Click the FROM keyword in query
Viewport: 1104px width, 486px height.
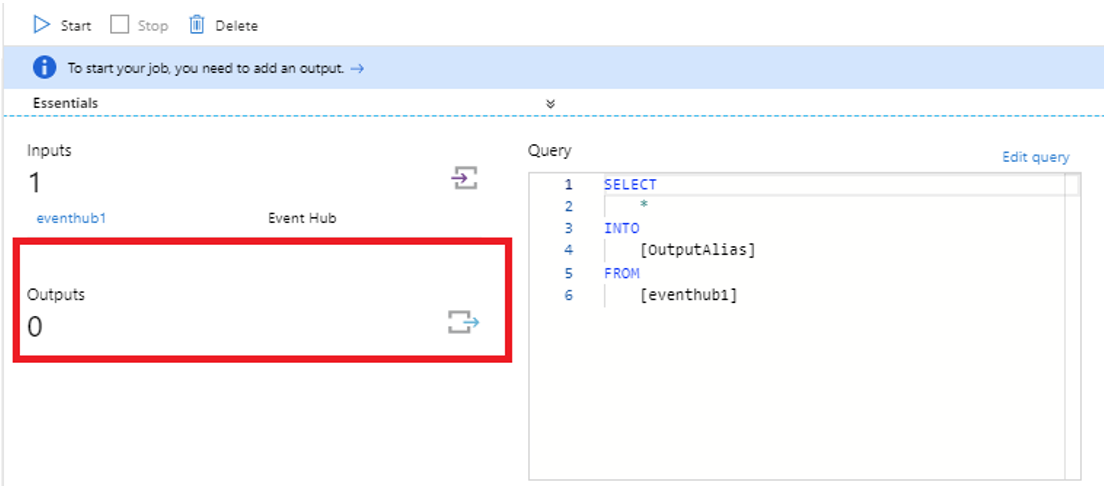click(x=622, y=273)
